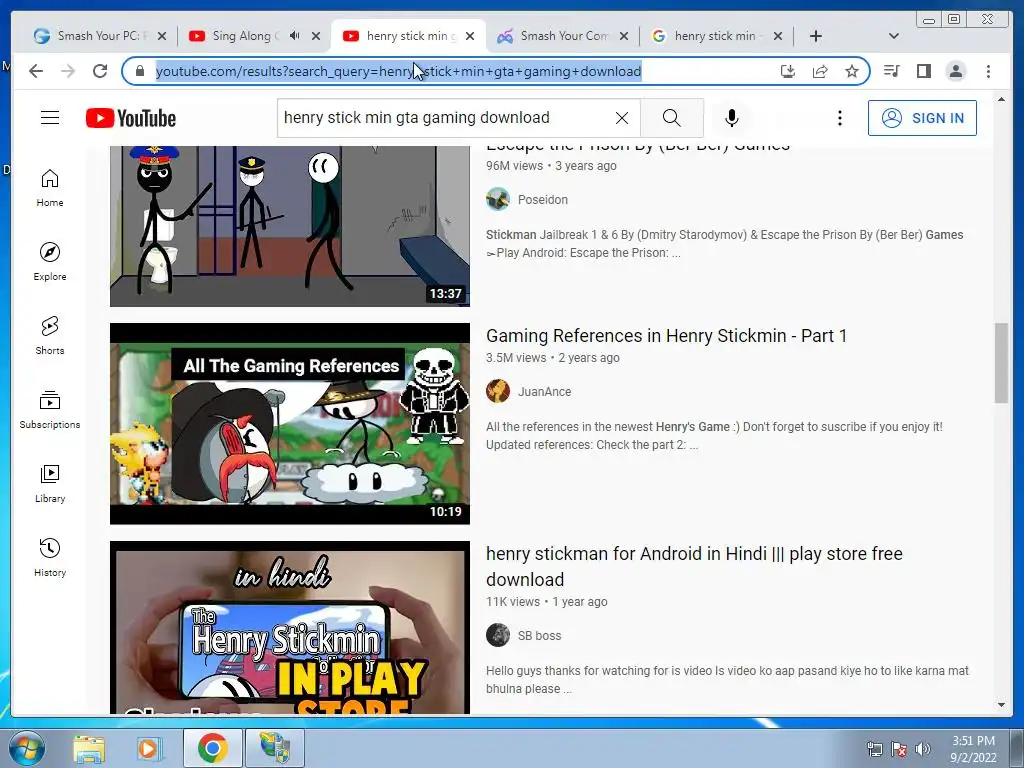1024x768 pixels.
Task: Open the 13:37 stickman jailbreak video thumbnail
Action: (290, 226)
